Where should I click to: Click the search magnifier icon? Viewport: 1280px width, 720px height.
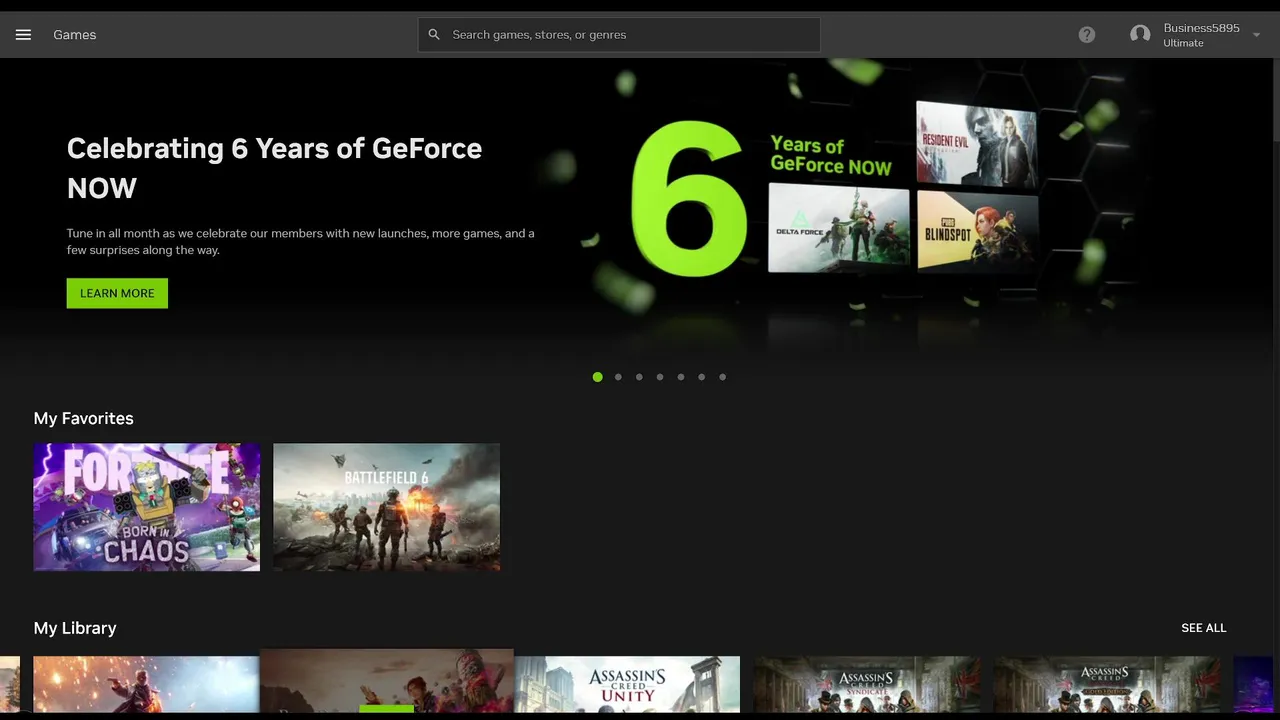[x=434, y=35]
